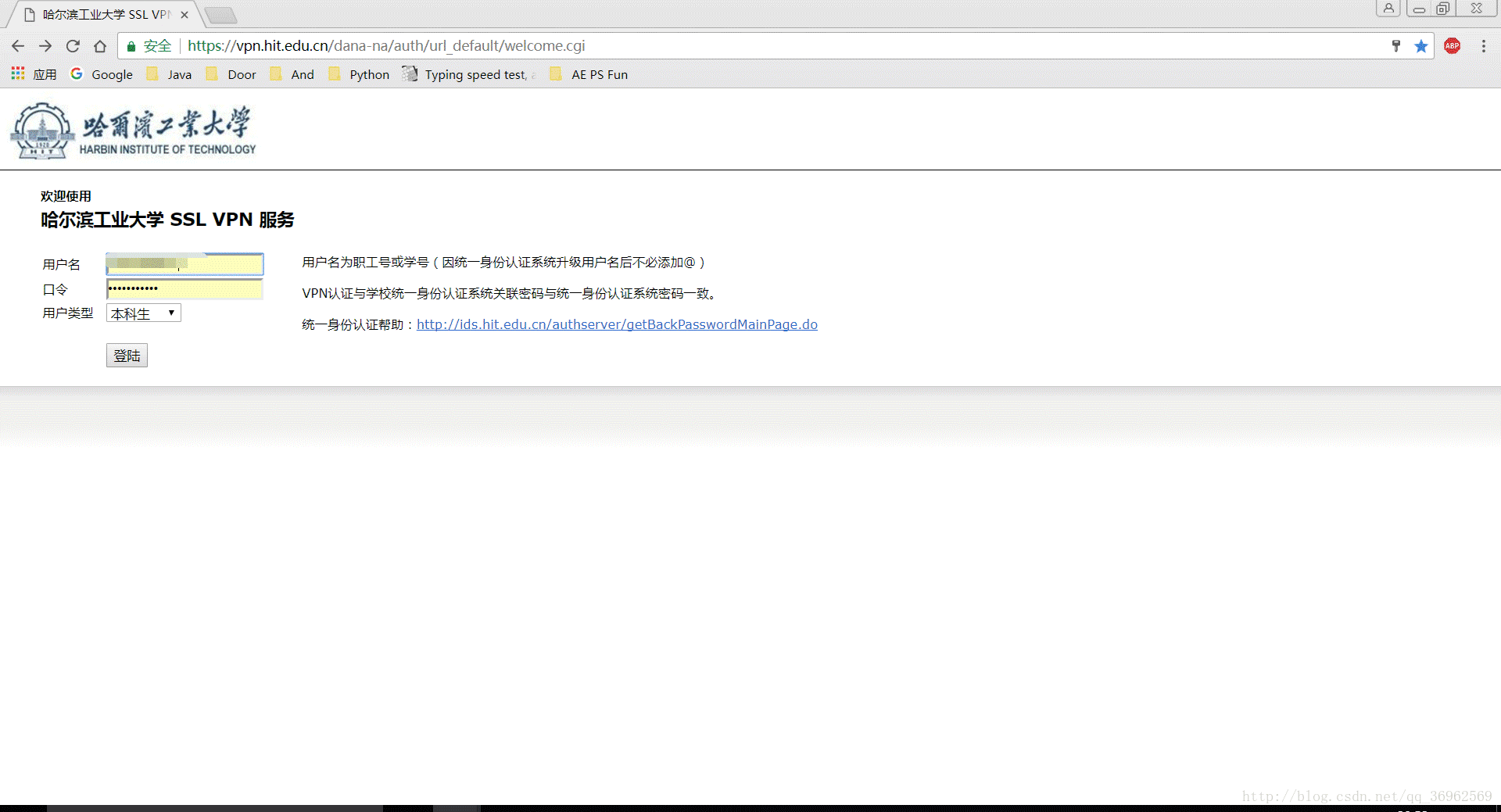Open the Chrome three-dot menu
This screenshot has height=812, width=1501.
[1484, 46]
